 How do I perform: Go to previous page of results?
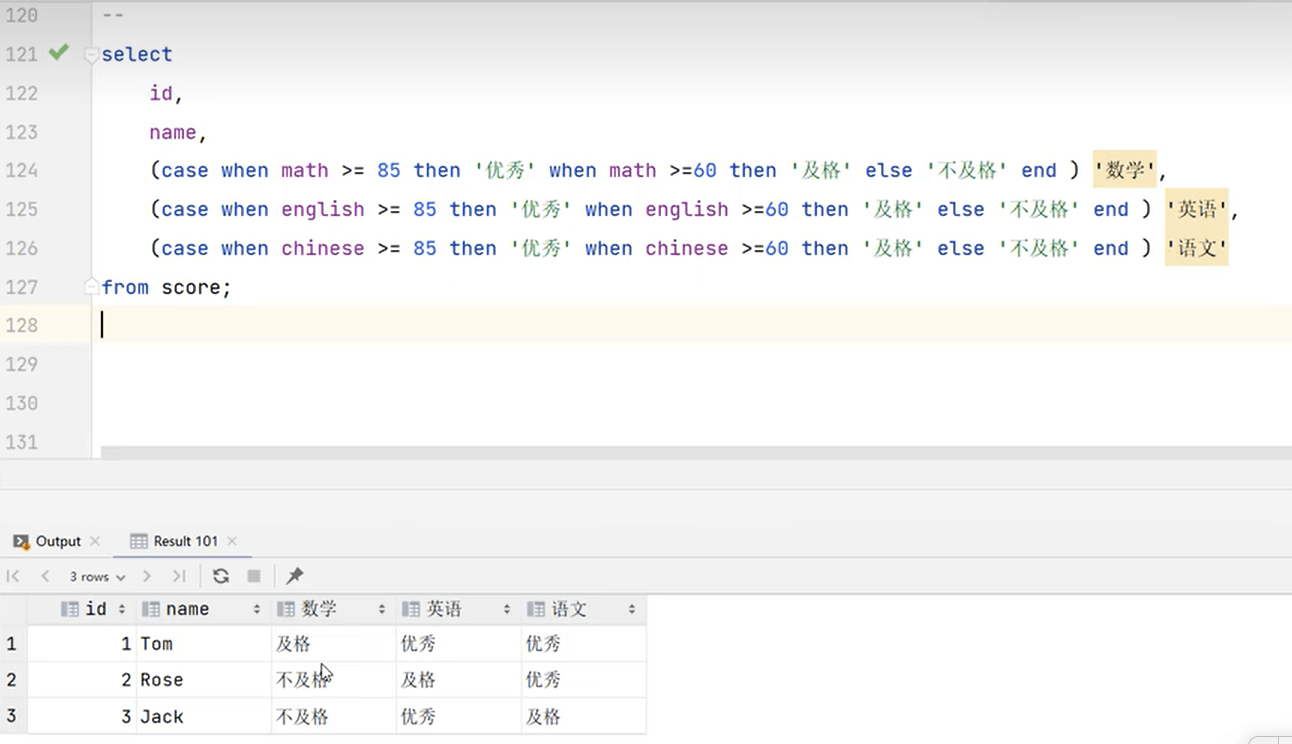(x=45, y=576)
